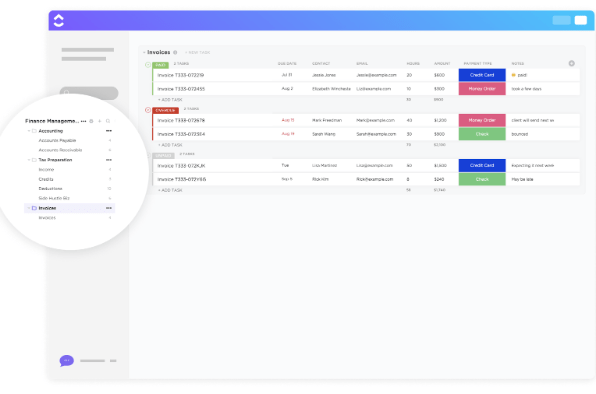Sort by Contact column header
This screenshot has width=596, height=394.
pyautogui.click(x=321, y=63)
